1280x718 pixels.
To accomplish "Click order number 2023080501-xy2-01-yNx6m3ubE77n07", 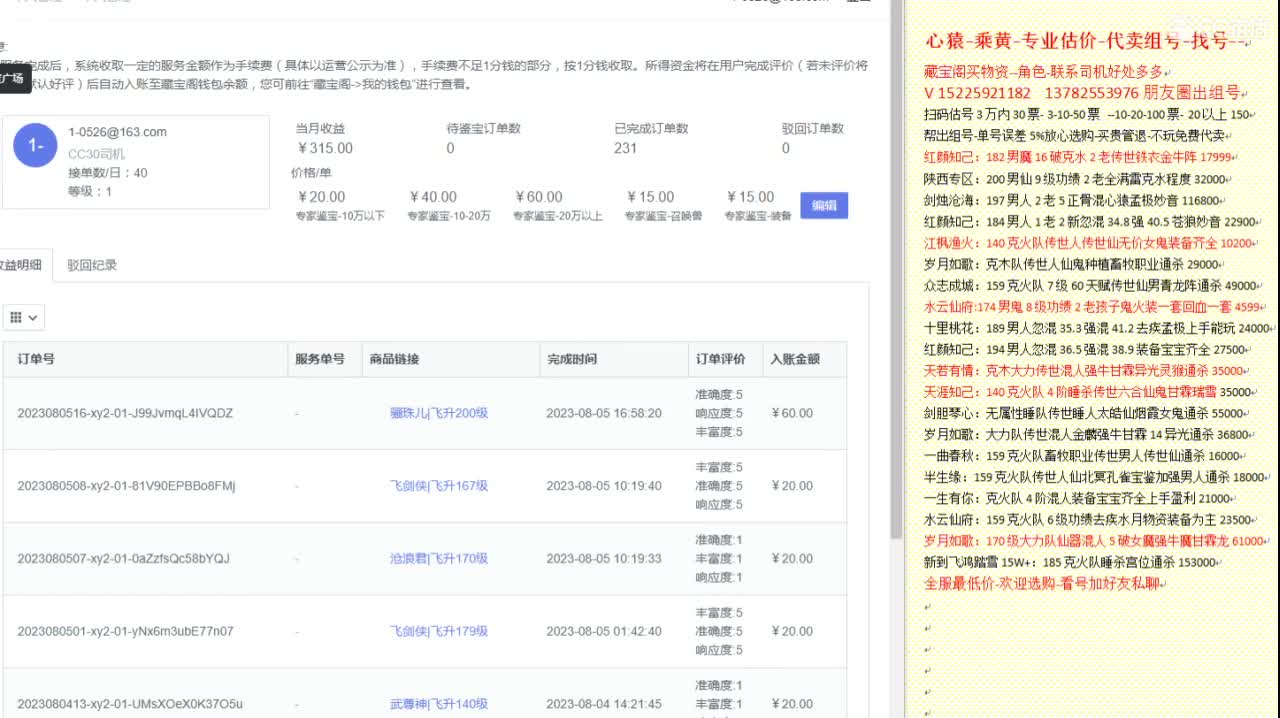I will [x=125, y=631].
